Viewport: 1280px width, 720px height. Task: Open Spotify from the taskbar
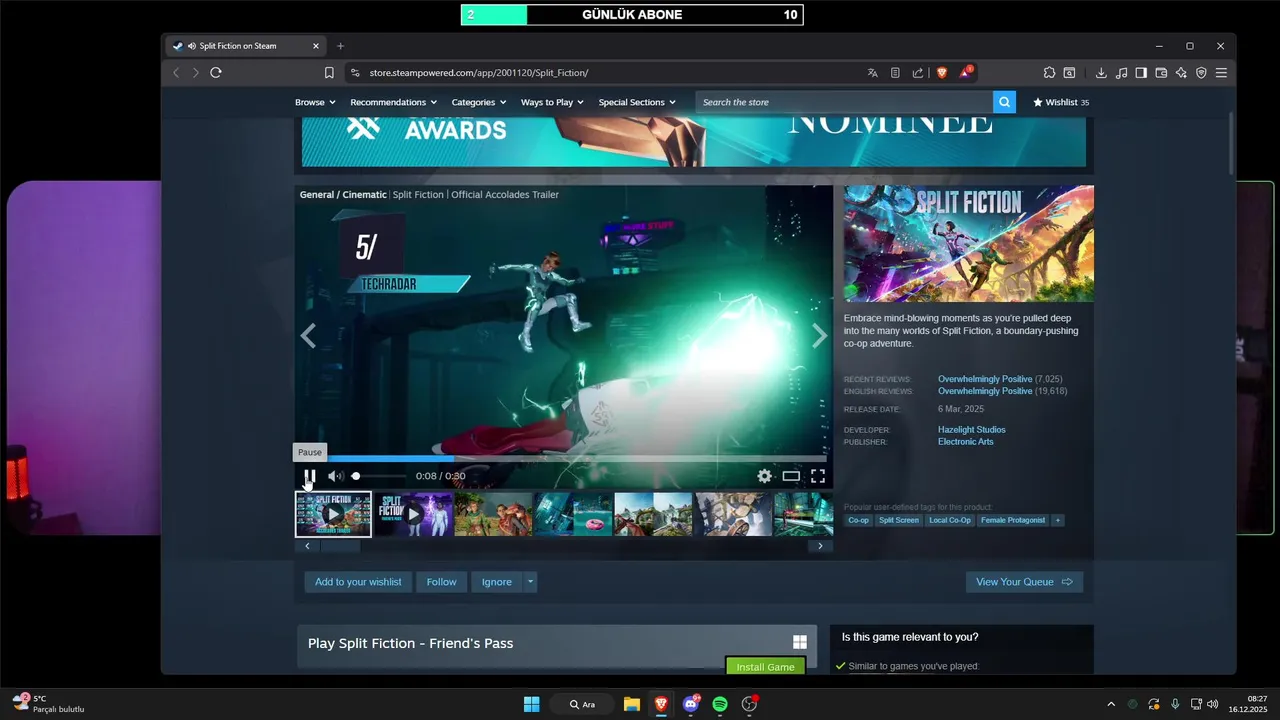pyautogui.click(x=720, y=704)
